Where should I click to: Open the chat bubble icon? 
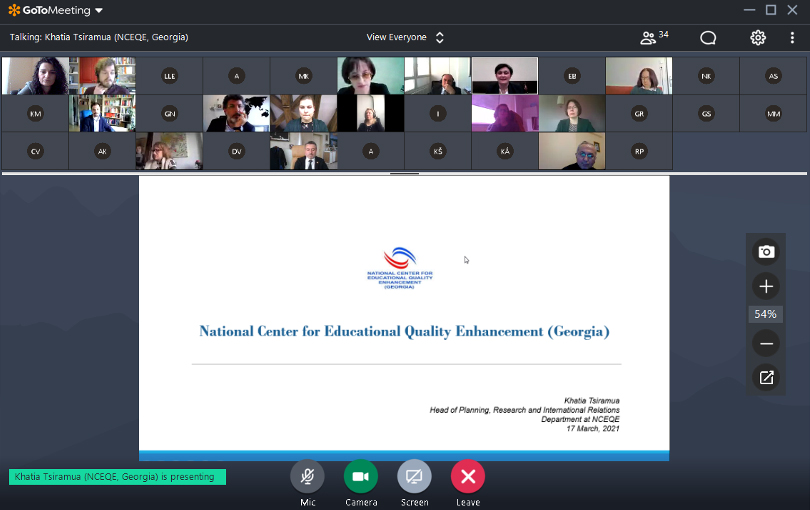(x=708, y=38)
